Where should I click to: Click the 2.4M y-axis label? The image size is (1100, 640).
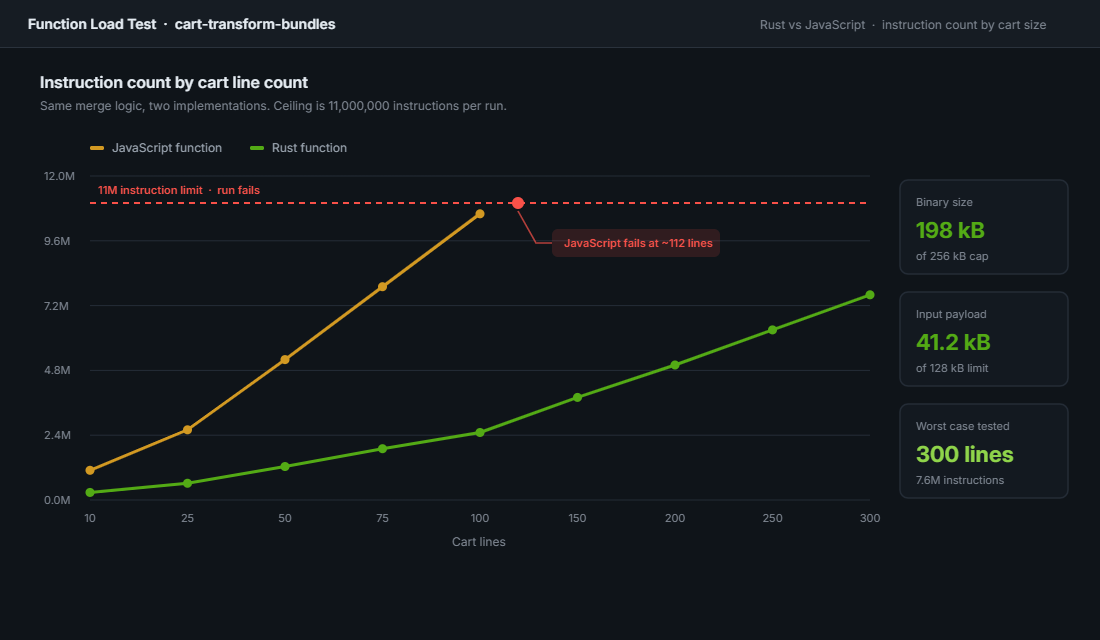[58, 435]
